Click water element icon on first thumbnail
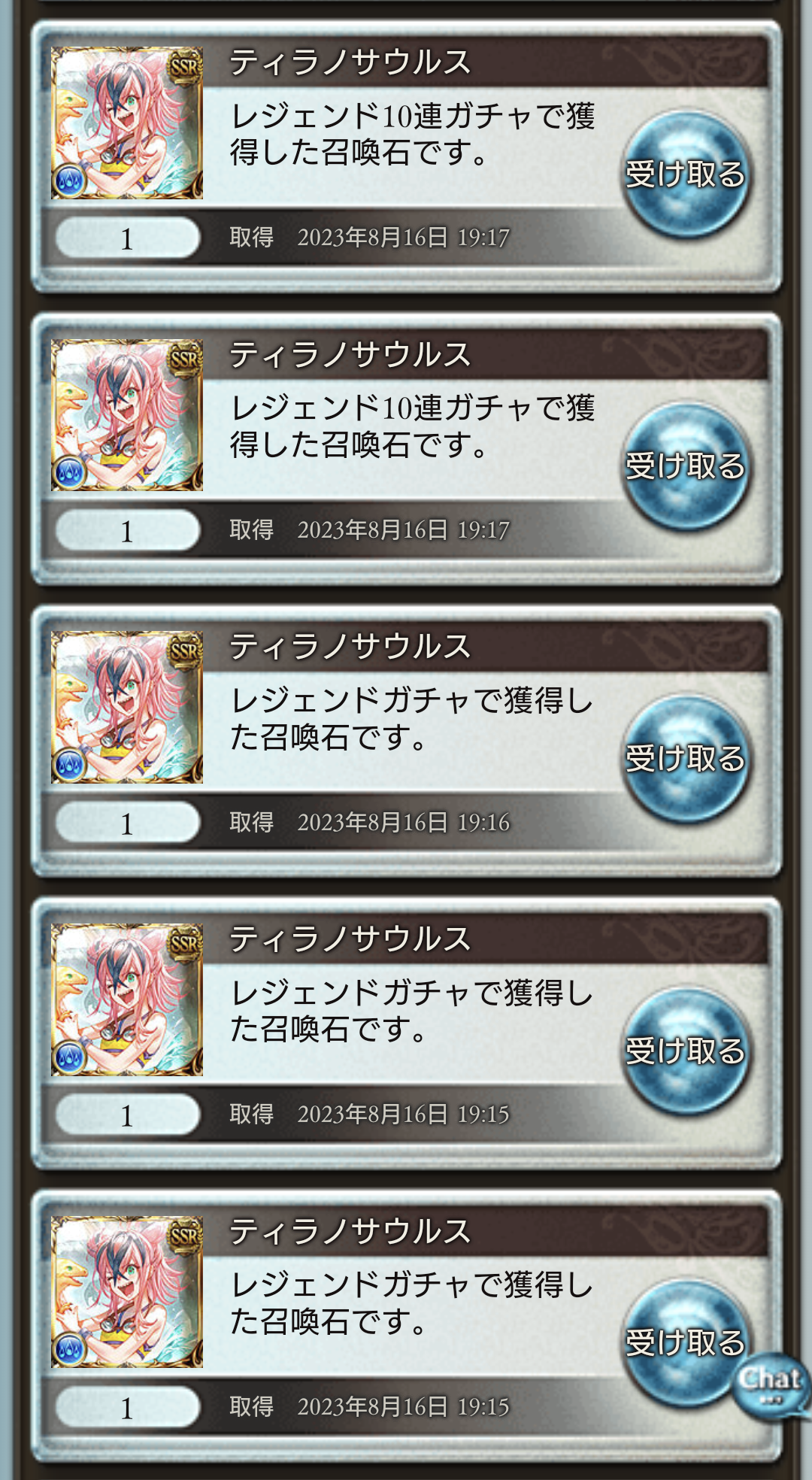Viewport: 812px width, 1480px height. pyautogui.click(x=69, y=180)
